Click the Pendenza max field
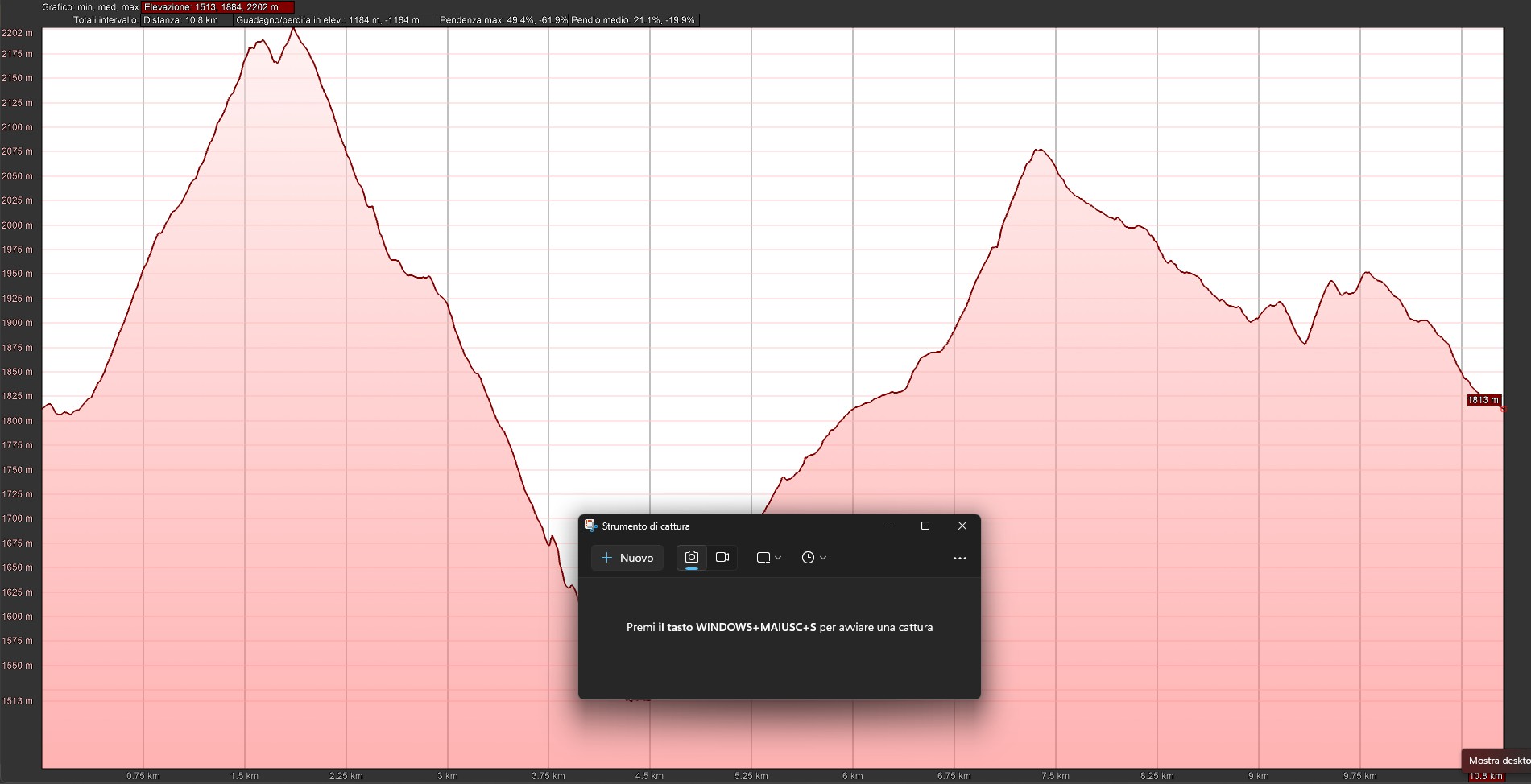Viewport: 1531px width, 784px height. [x=503, y=20]
